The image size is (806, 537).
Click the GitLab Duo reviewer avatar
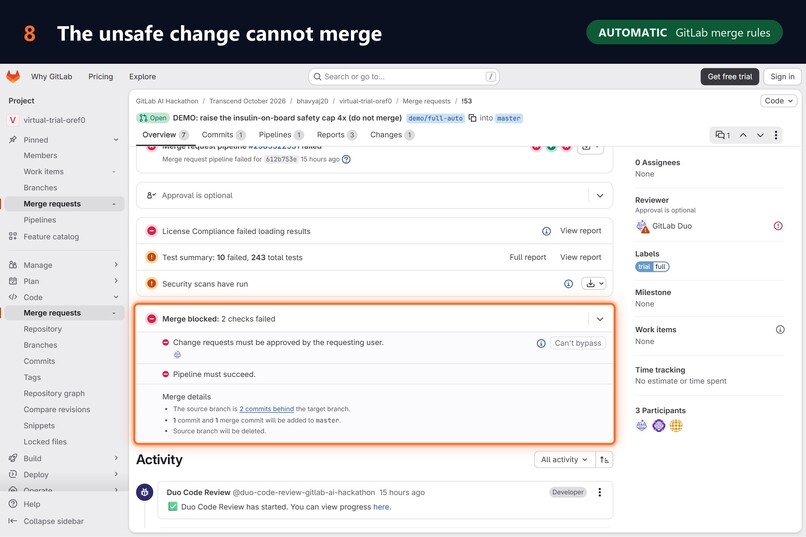coord(643,226)
